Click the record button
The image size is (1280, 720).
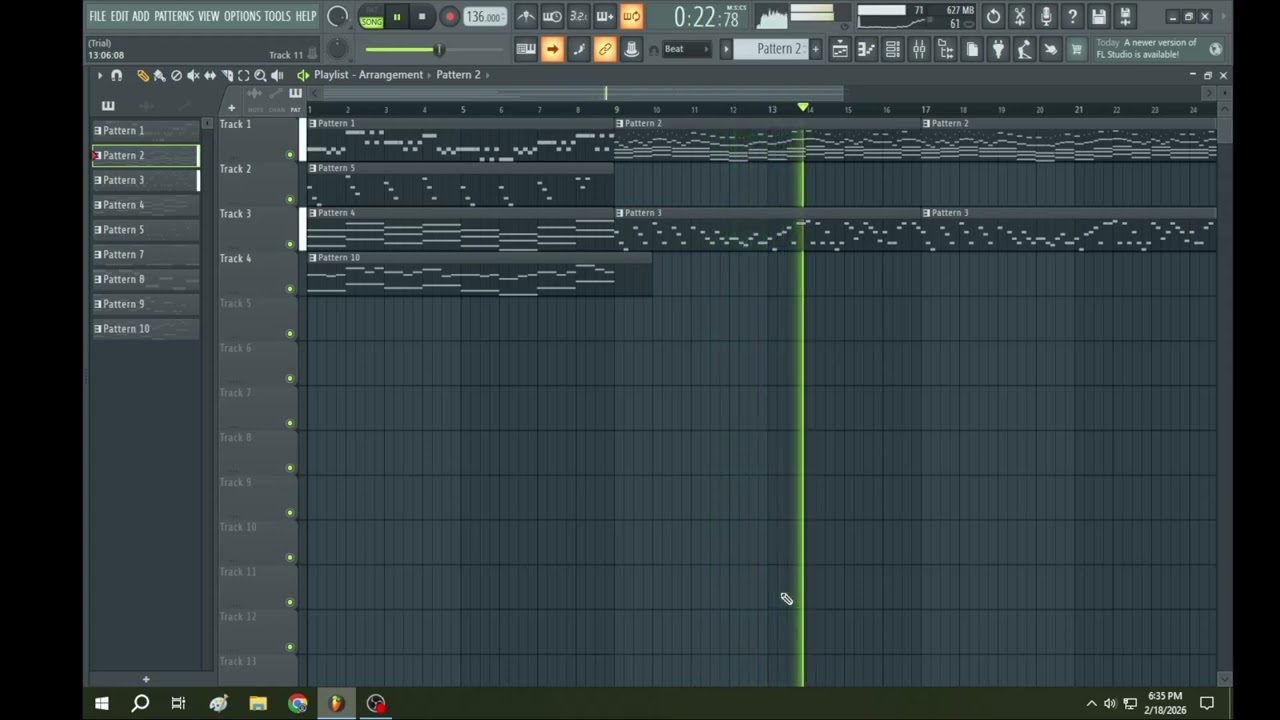(449, 17)
